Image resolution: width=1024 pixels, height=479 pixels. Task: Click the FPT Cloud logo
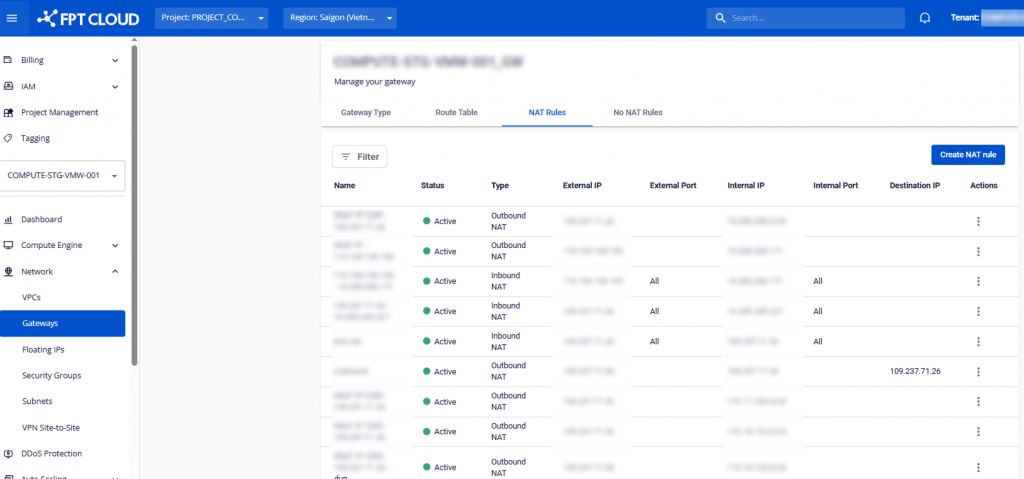pos(90,18)
